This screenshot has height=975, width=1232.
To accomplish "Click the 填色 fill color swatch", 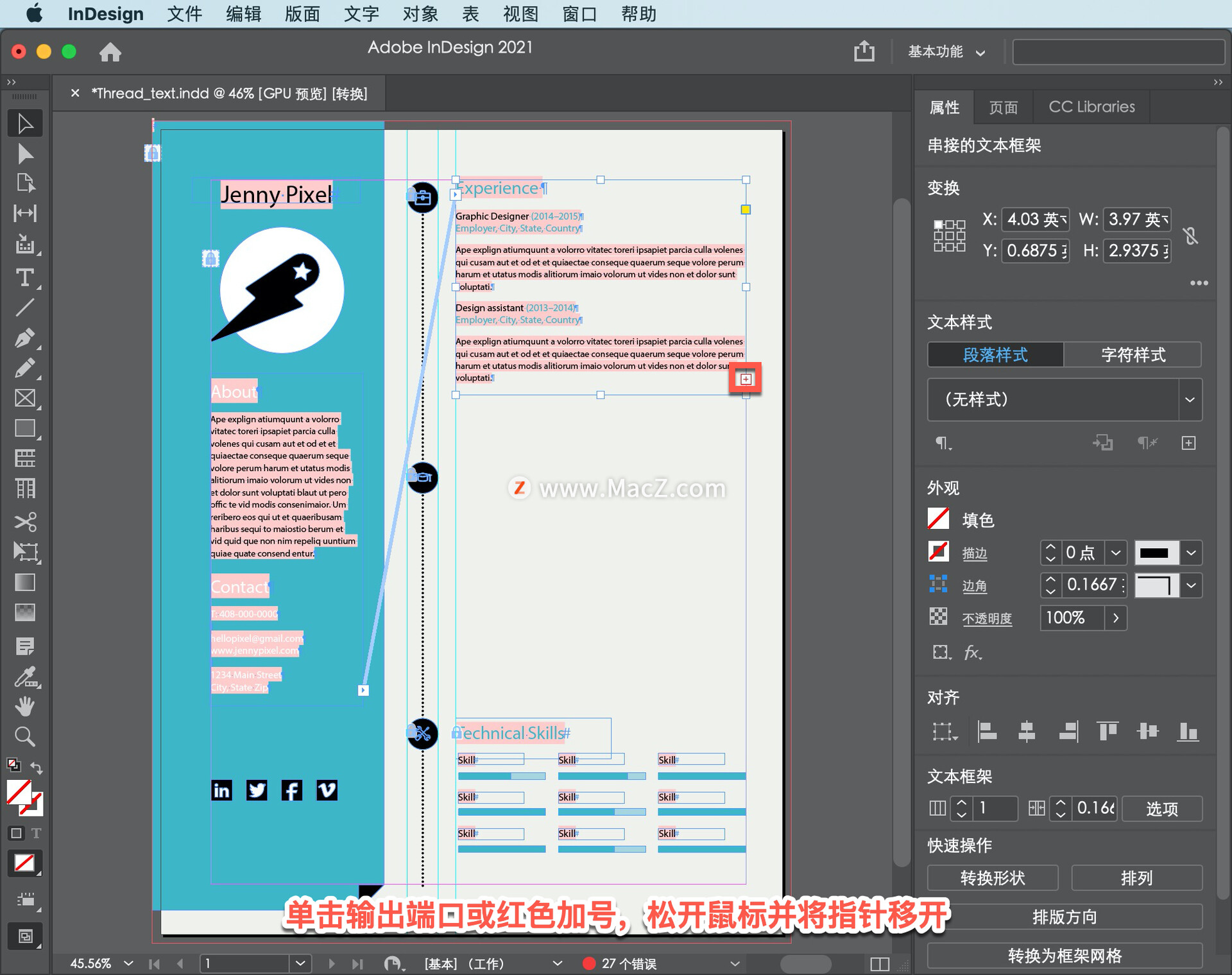I will pyautogui.click(x=938, y=519).
